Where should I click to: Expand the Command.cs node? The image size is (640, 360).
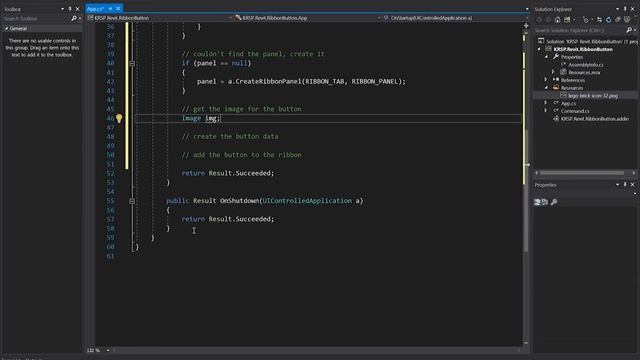tap(546, 111)
